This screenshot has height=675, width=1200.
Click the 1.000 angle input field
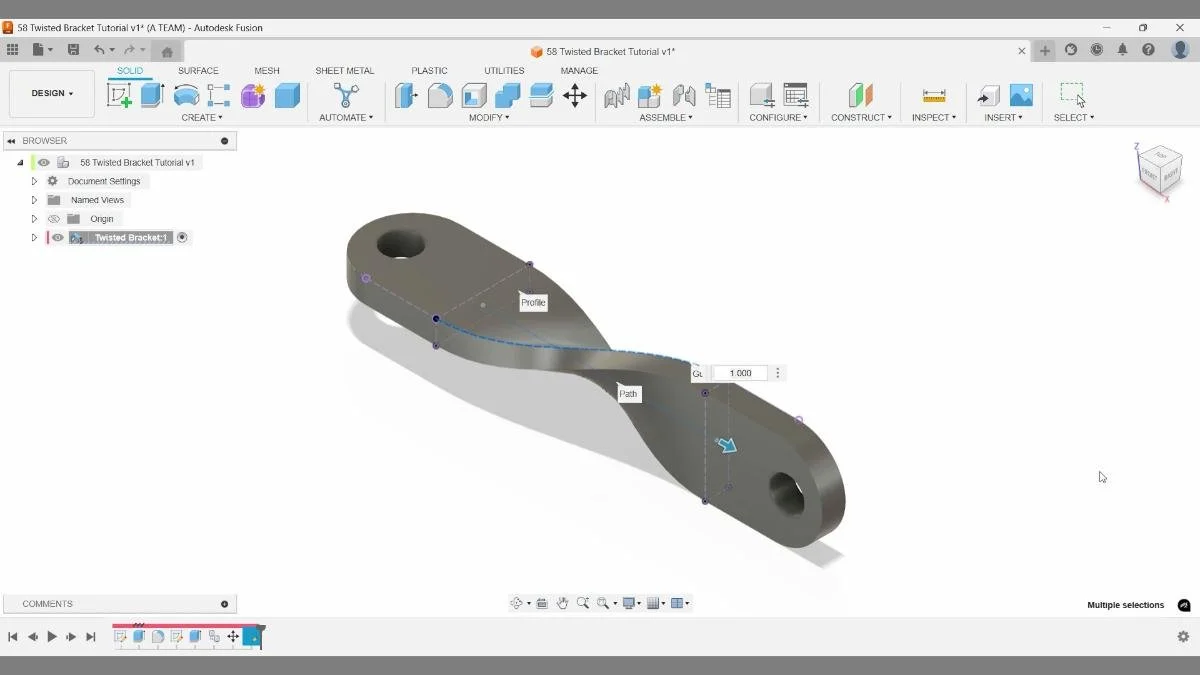[x=740, y=372]
